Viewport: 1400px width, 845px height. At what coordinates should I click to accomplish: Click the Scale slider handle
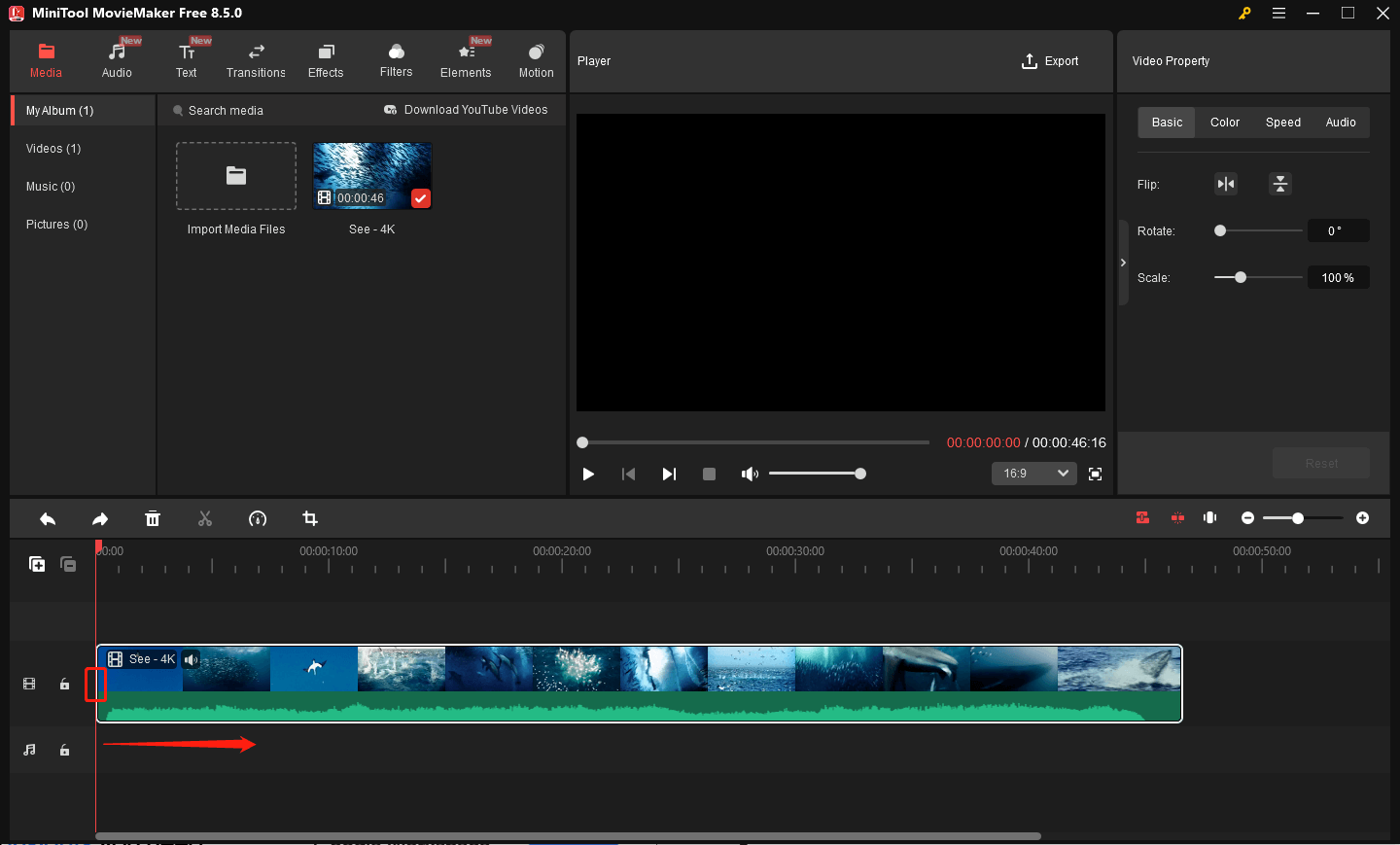pyautogui.click(x=1241, y=278)
